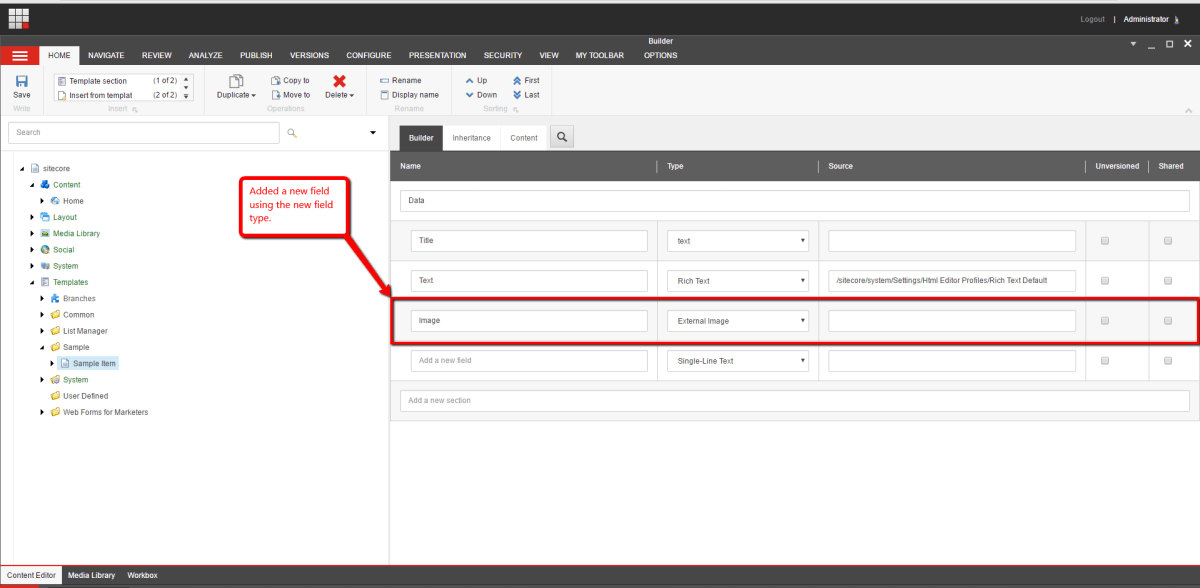Open the PUBLISH ribbon tab
Viewport: 1200px width, 588px height.
(x=256, y=55)
